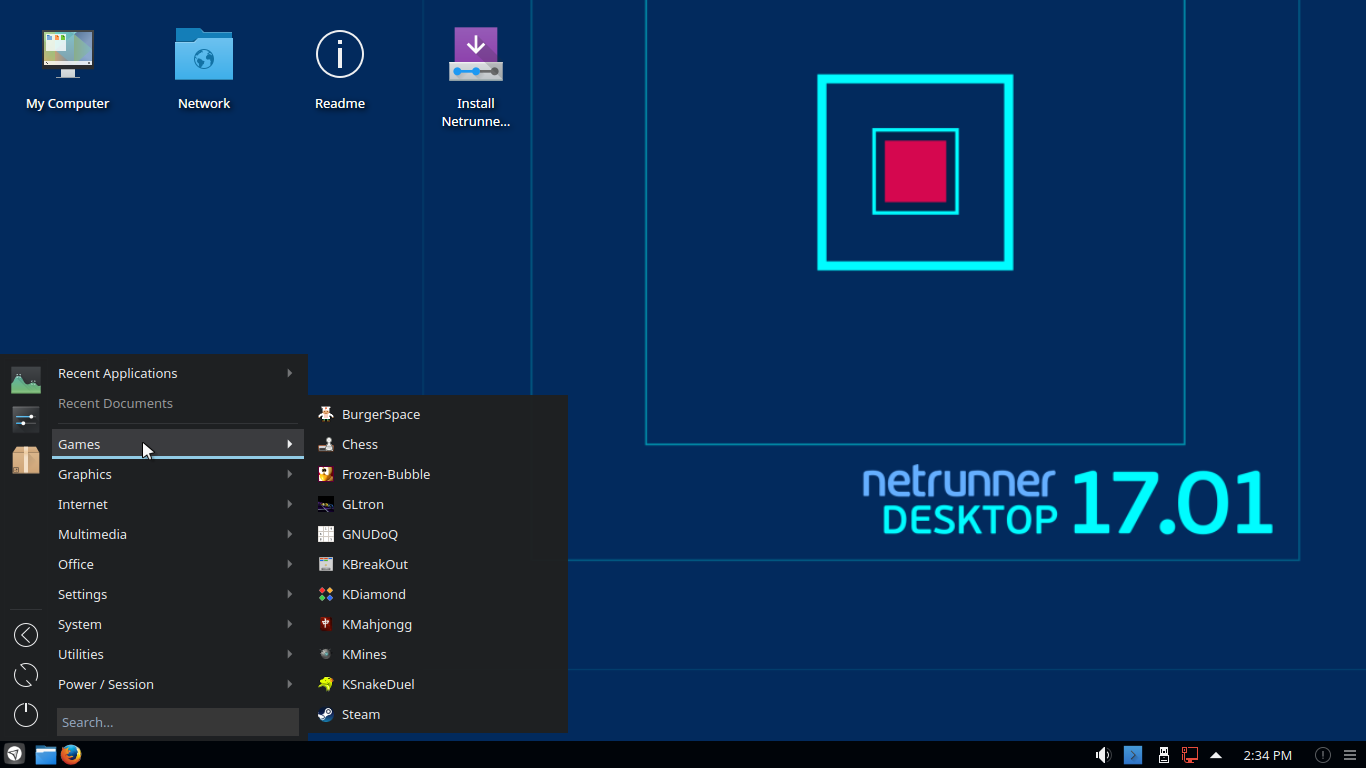Click the sliders settings icon in launcher sidebar
The width and height of the screenshot is (1366, 768).
25,419
